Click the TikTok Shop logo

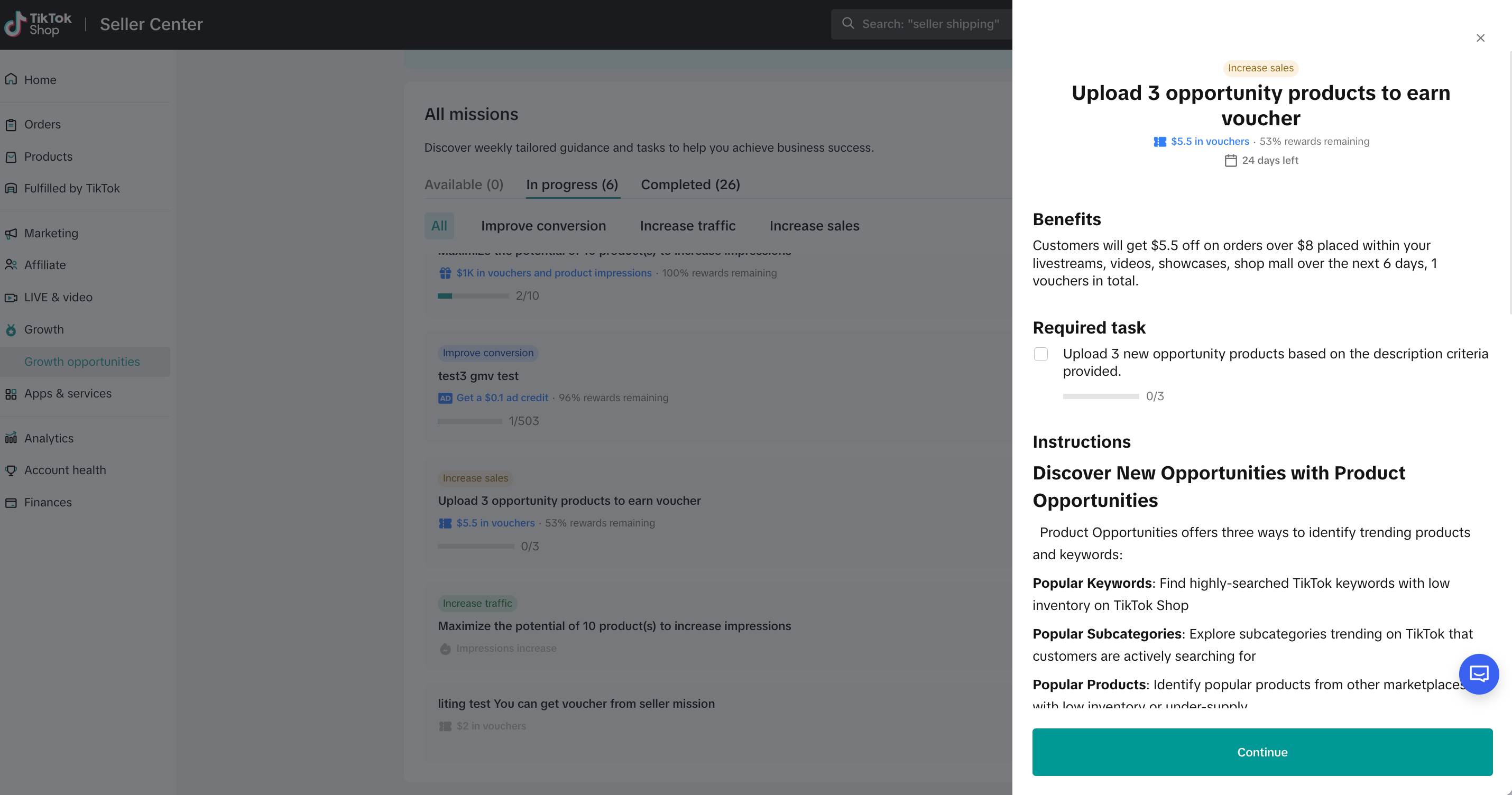tap(38, 24)
